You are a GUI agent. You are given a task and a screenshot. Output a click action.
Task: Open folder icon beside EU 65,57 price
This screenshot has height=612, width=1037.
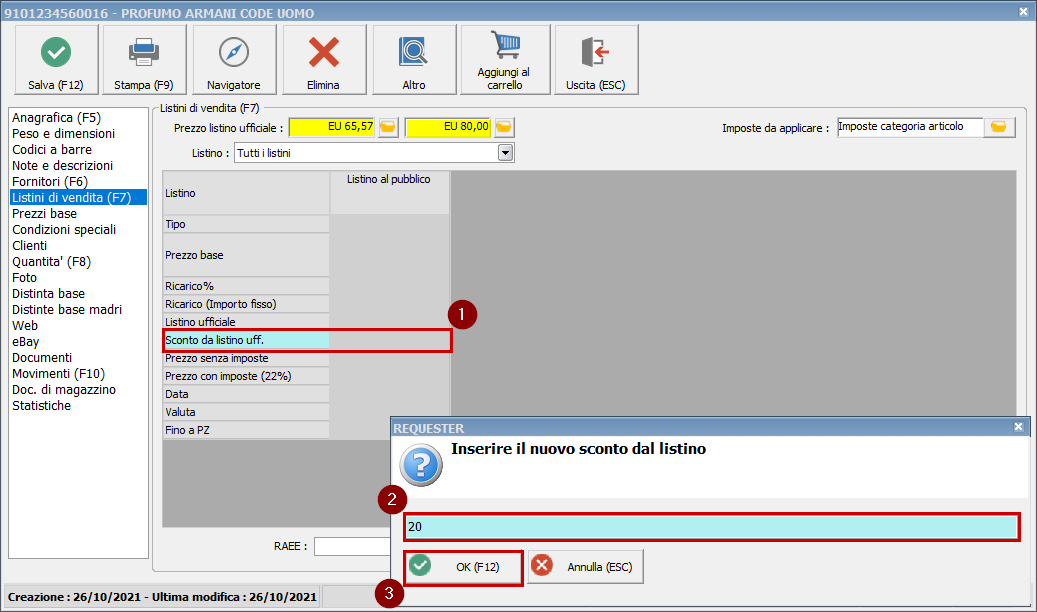pyautogui.click(x=388, y=127)
